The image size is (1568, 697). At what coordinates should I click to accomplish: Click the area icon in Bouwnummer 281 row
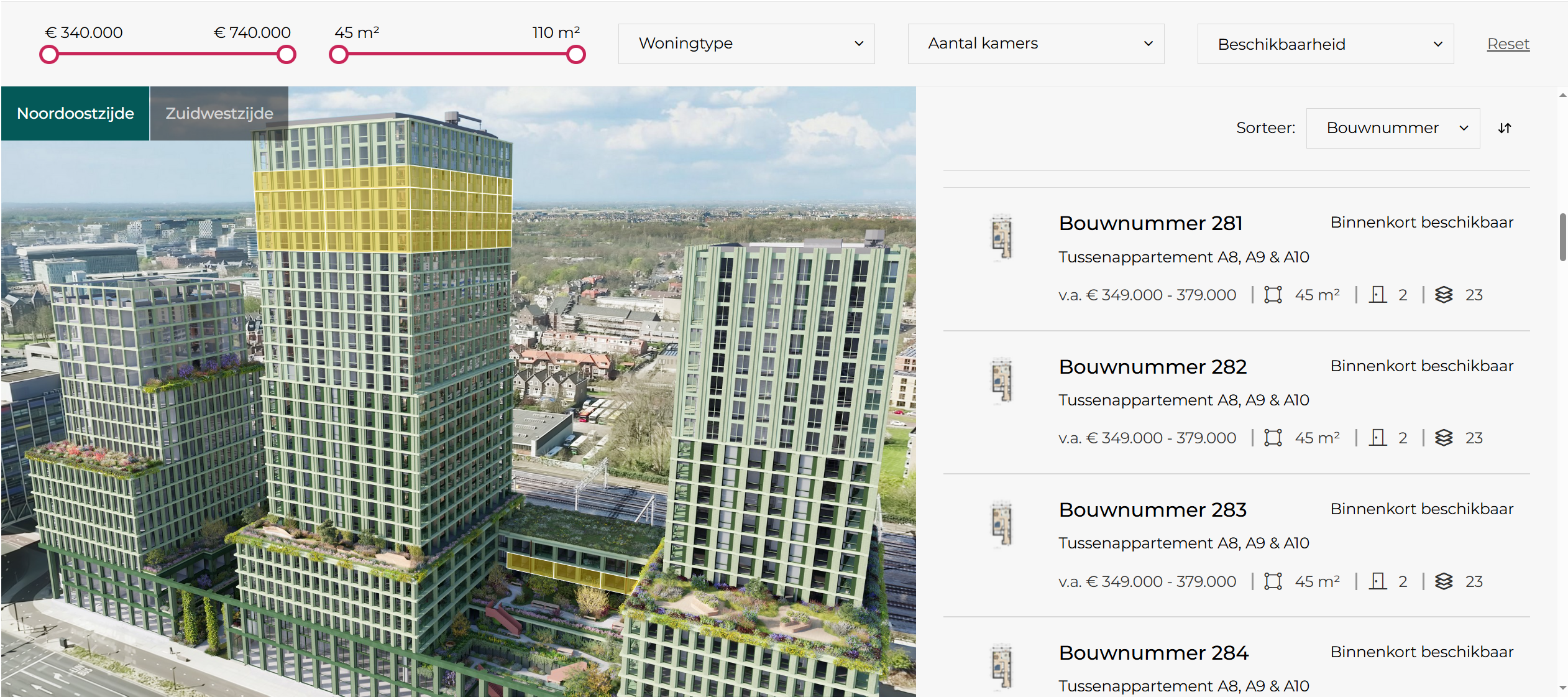[x=1273, y=295]
